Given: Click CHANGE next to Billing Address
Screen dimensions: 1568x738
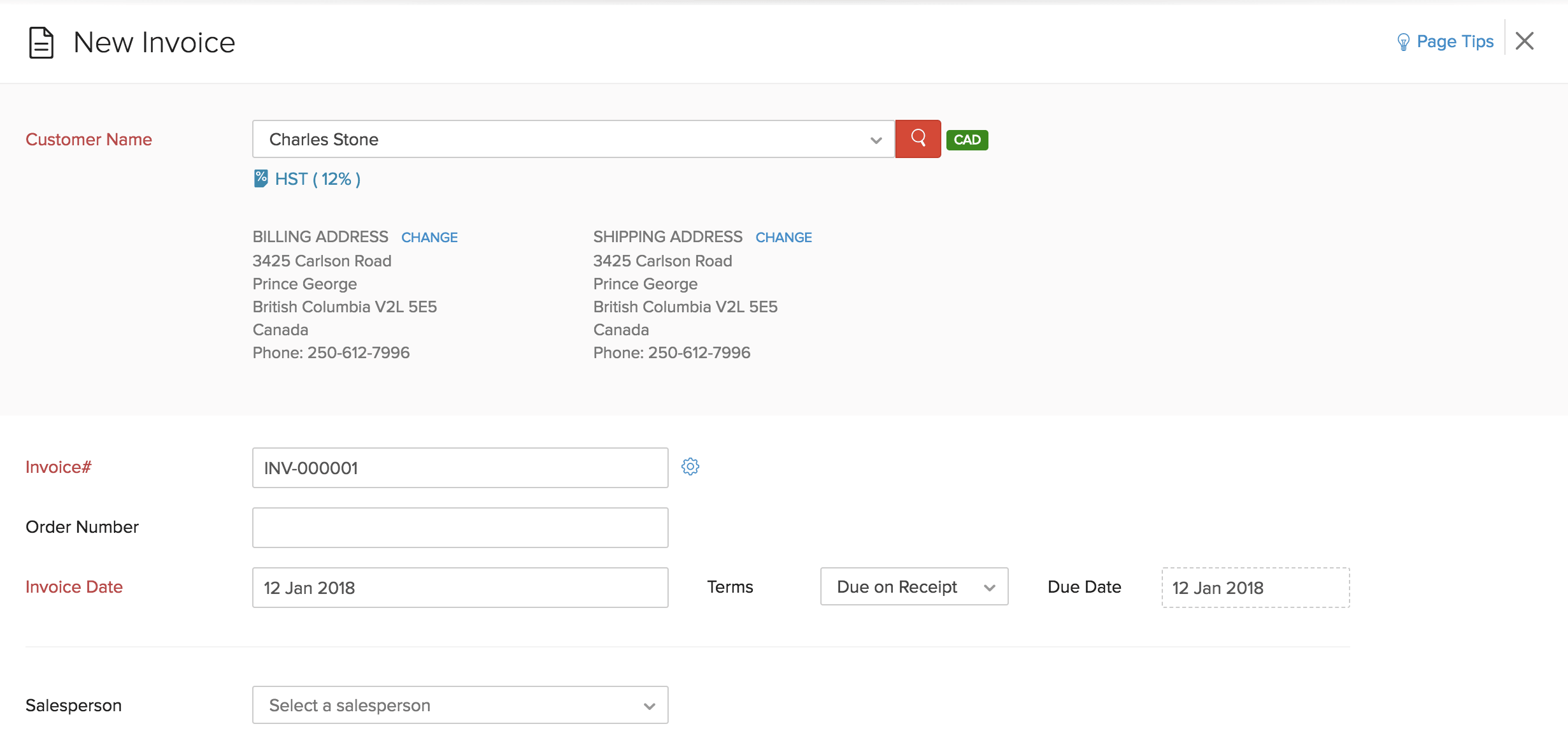Looking at the screenshot, I should 429,236.
